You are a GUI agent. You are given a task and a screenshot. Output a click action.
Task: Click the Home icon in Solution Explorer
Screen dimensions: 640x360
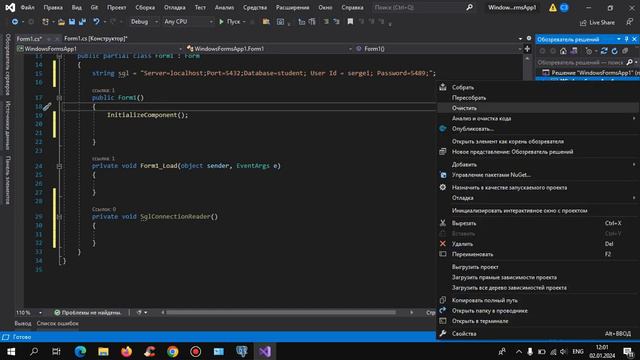pos(563,51)
